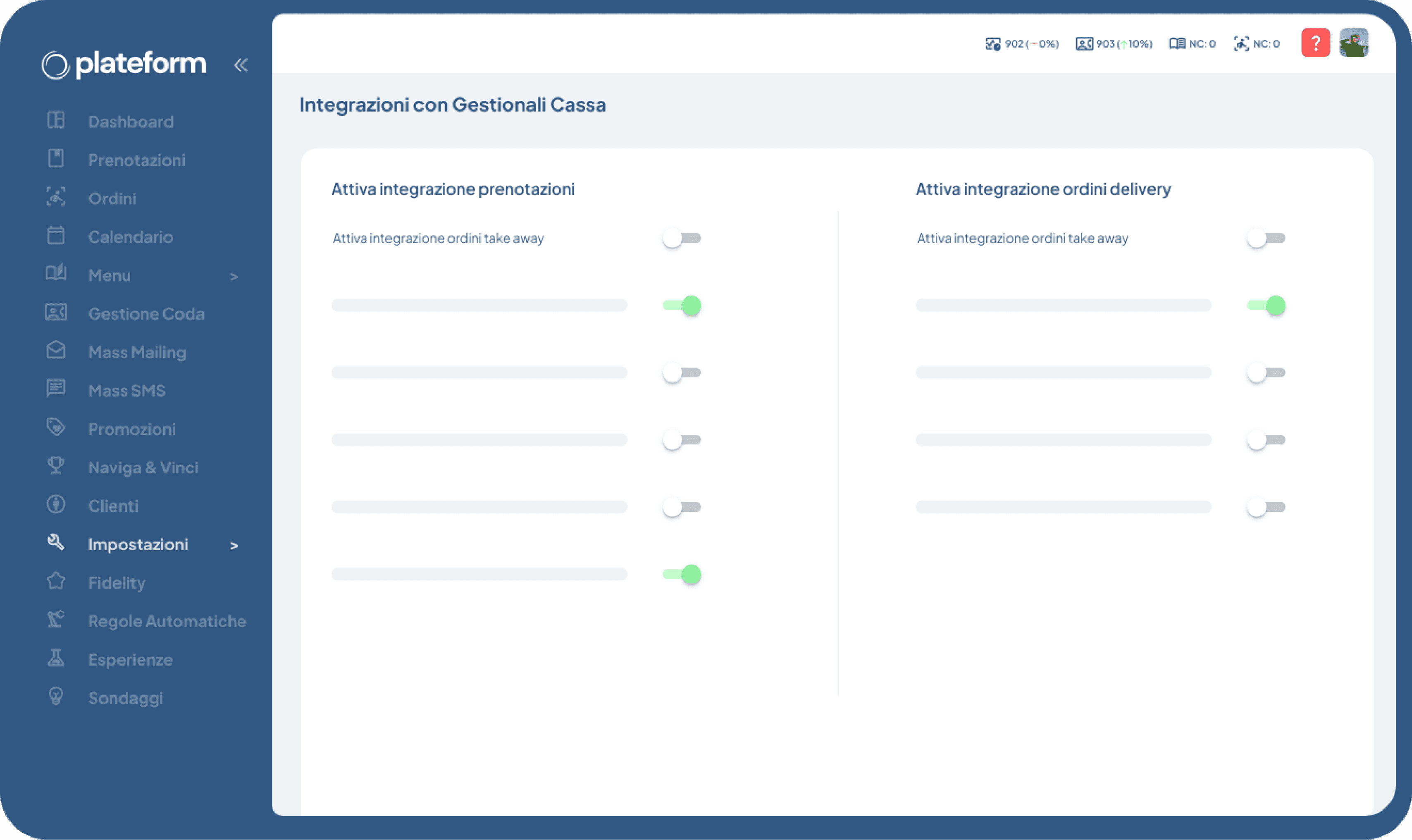Viewport: 1412px width, 840px height.
Task: Click the Mass Mailing envelope icon
Action: pyautogui.click(x=55, y=351)
